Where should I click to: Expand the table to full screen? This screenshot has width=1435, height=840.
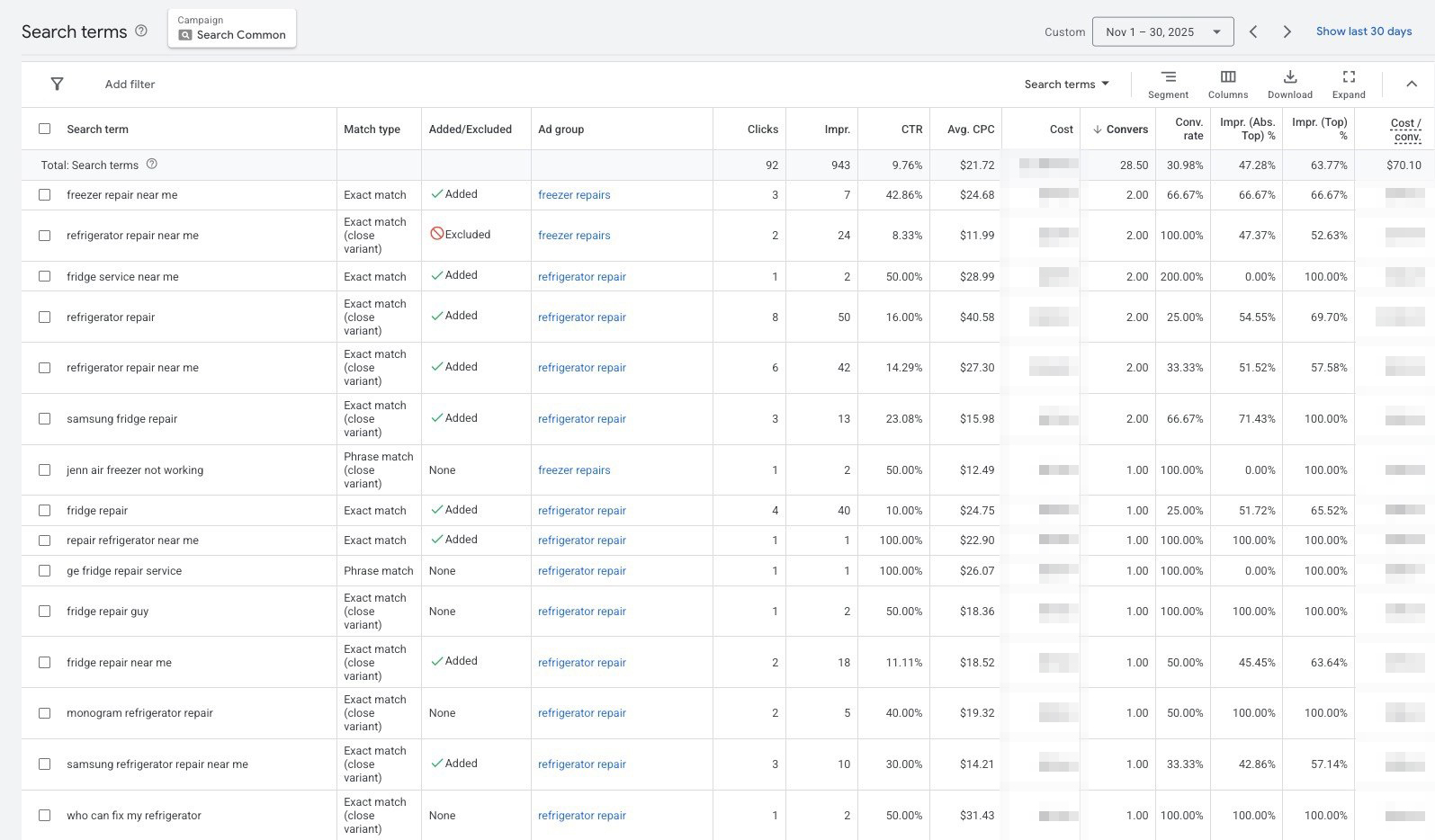click(x=1348, y=85)
